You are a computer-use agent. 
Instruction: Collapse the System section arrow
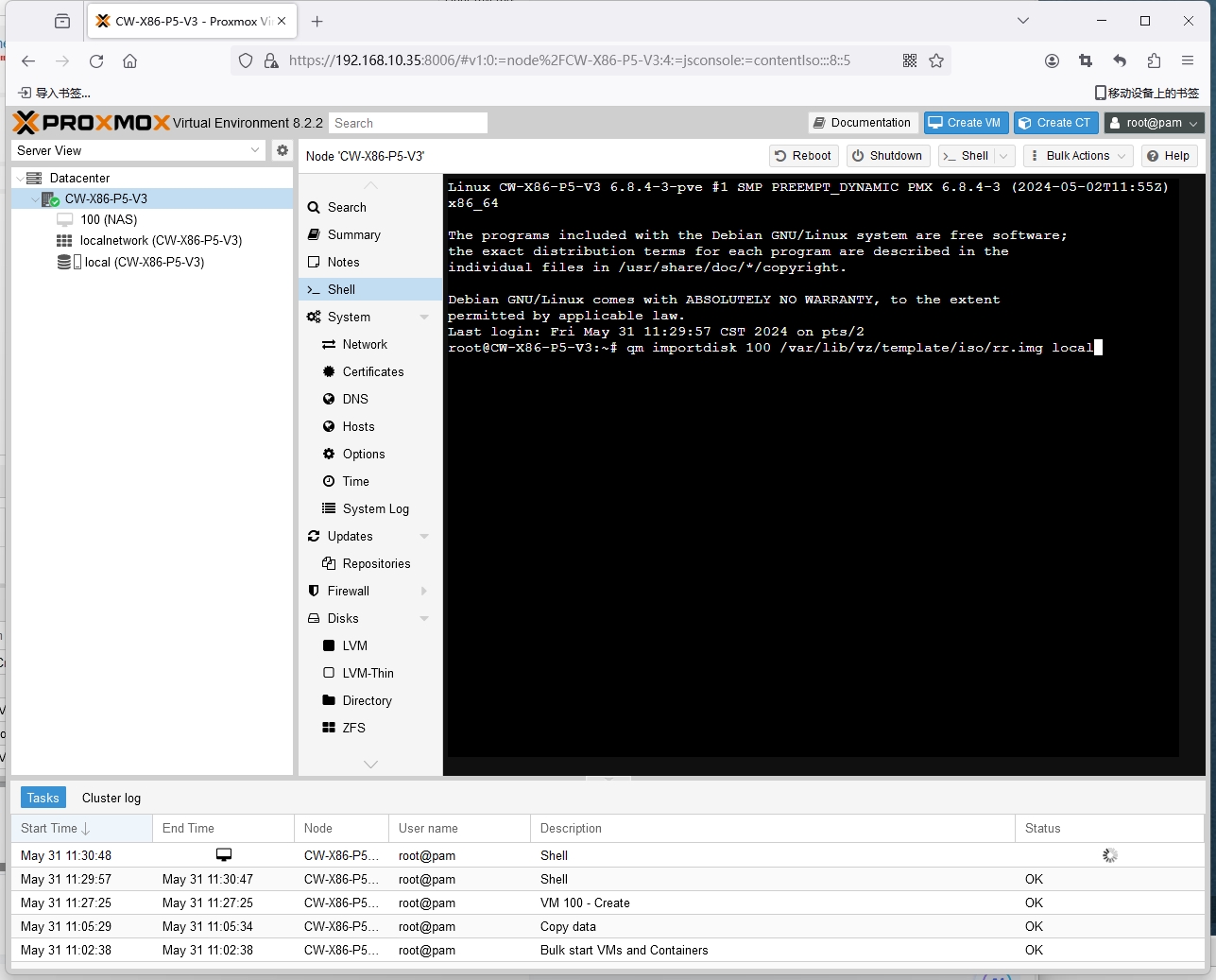[x=424, y=318]
